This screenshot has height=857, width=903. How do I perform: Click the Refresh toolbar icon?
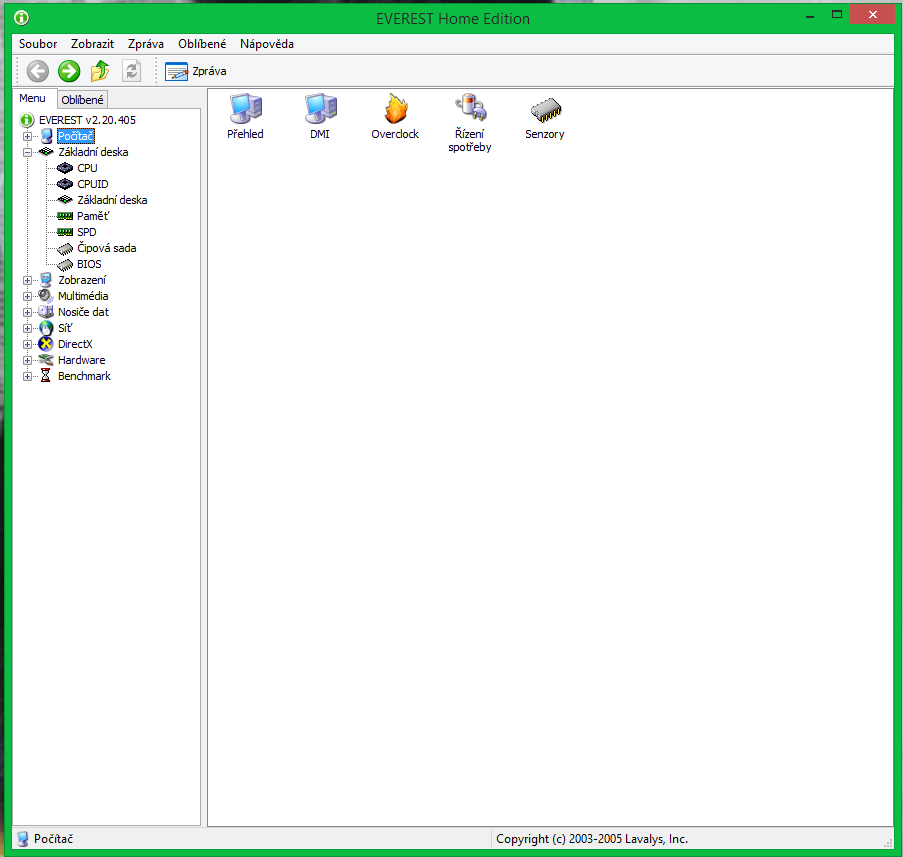click(131, 71)
